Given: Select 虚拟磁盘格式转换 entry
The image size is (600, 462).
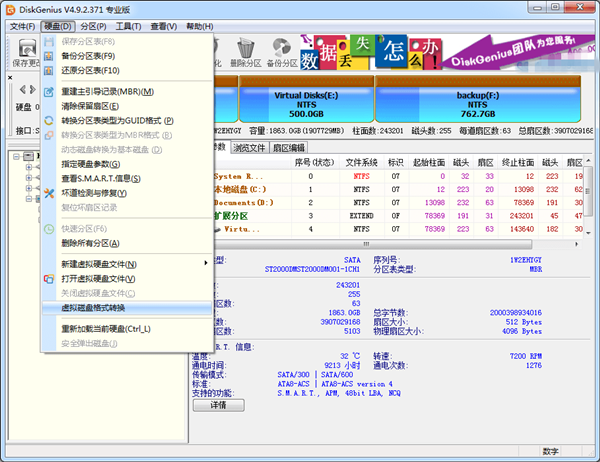Looking at the screenshot, I should click(x=126, y=308).
